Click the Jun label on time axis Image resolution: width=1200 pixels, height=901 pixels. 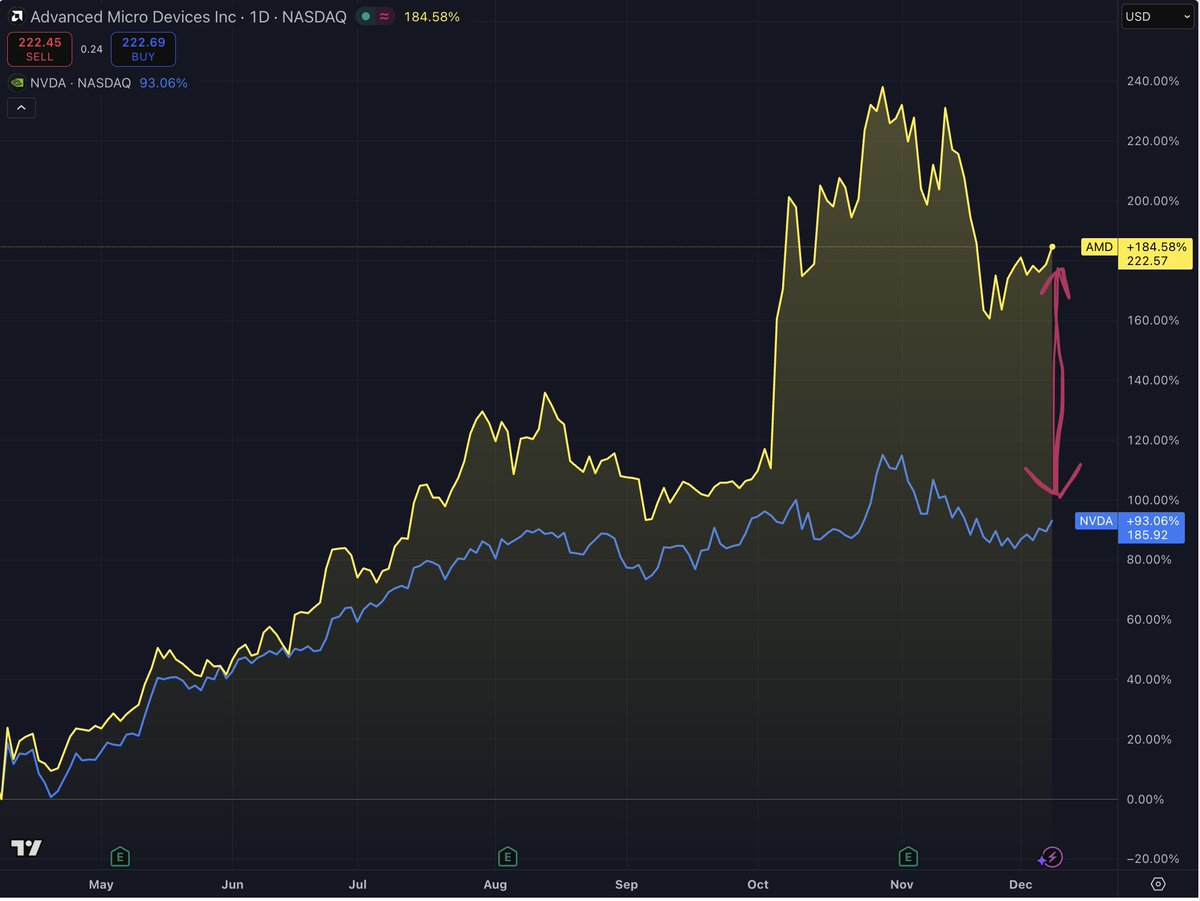pos(232,885)
